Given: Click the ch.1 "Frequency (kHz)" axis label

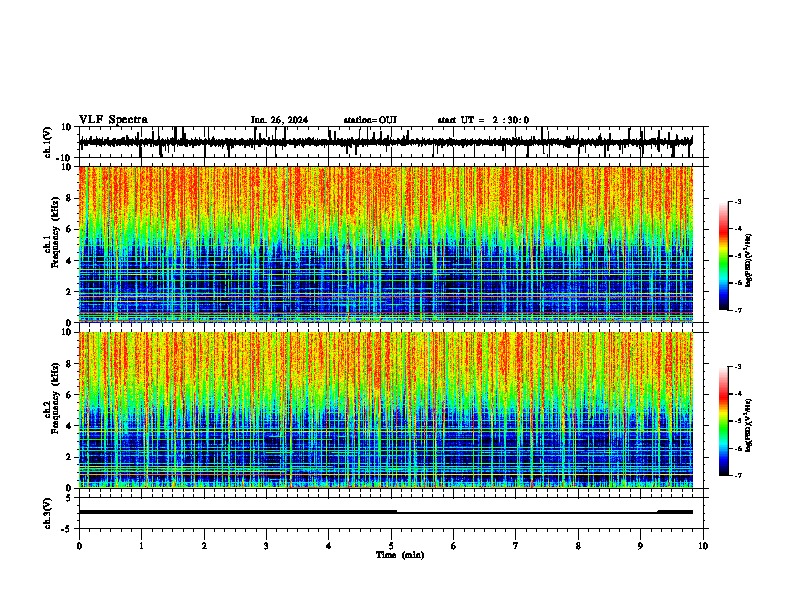Looking at the screenshot, I should [55, 232].
